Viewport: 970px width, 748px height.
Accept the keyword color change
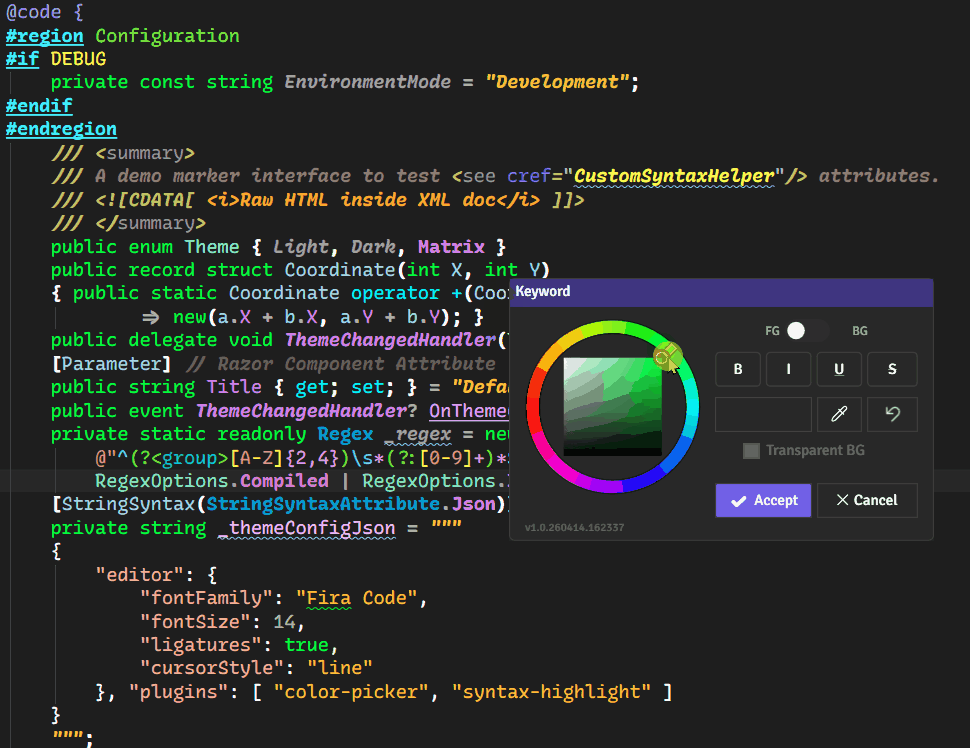click(763, 501)
